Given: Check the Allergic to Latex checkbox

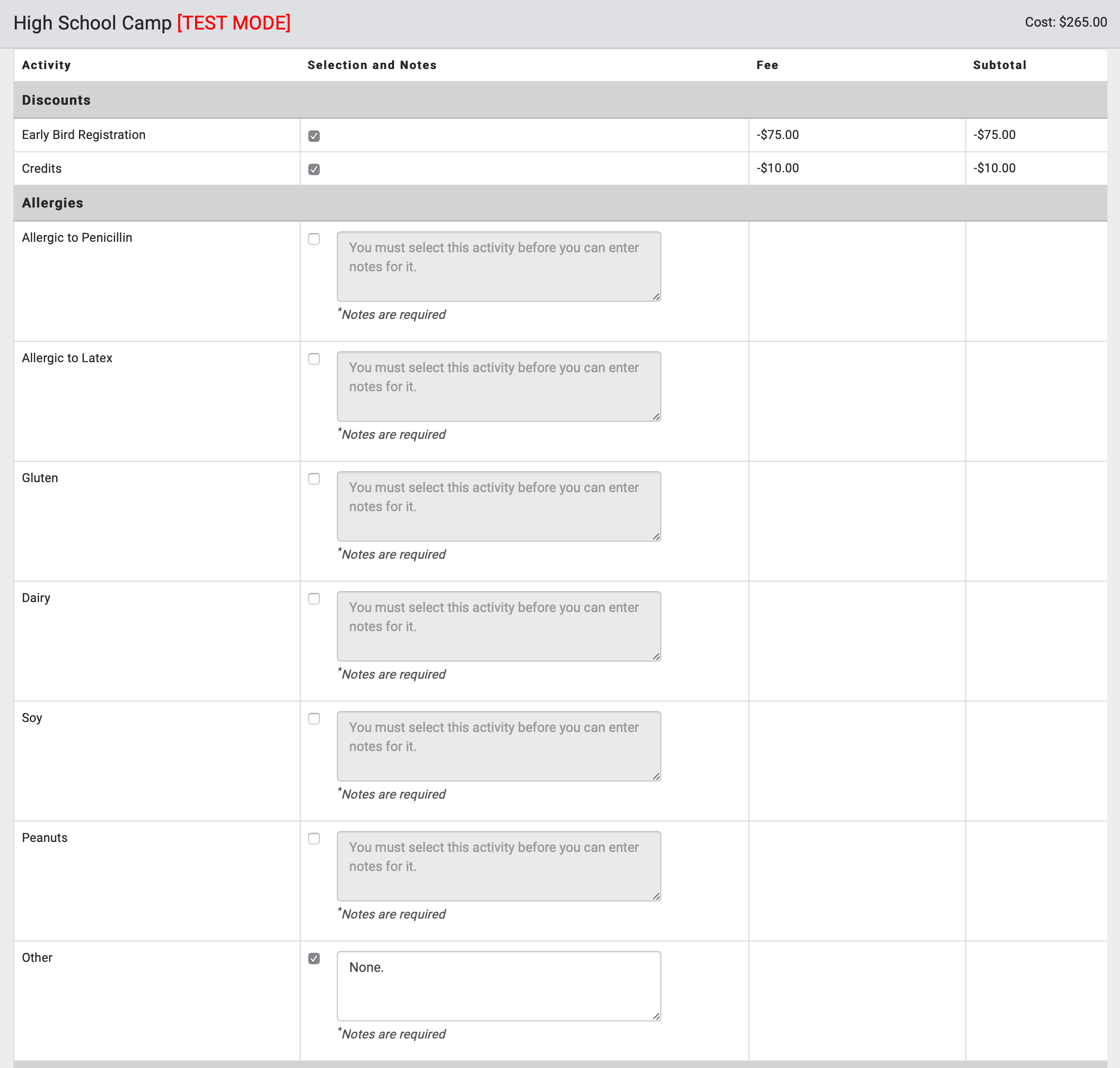Looking at the screenshot, I should (x=314, y=359).
